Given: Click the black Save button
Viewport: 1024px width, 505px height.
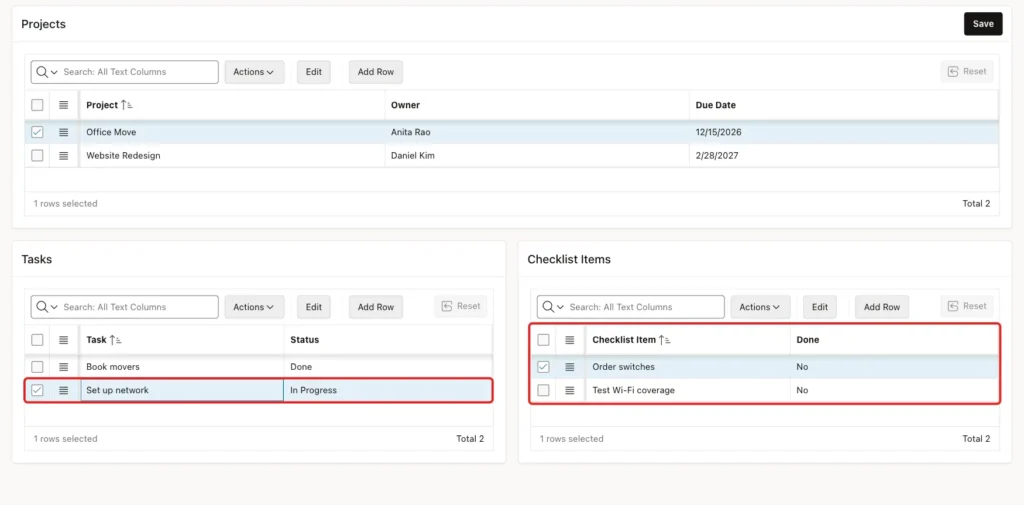Looking at the screenshot, I should tap(983, 24).
